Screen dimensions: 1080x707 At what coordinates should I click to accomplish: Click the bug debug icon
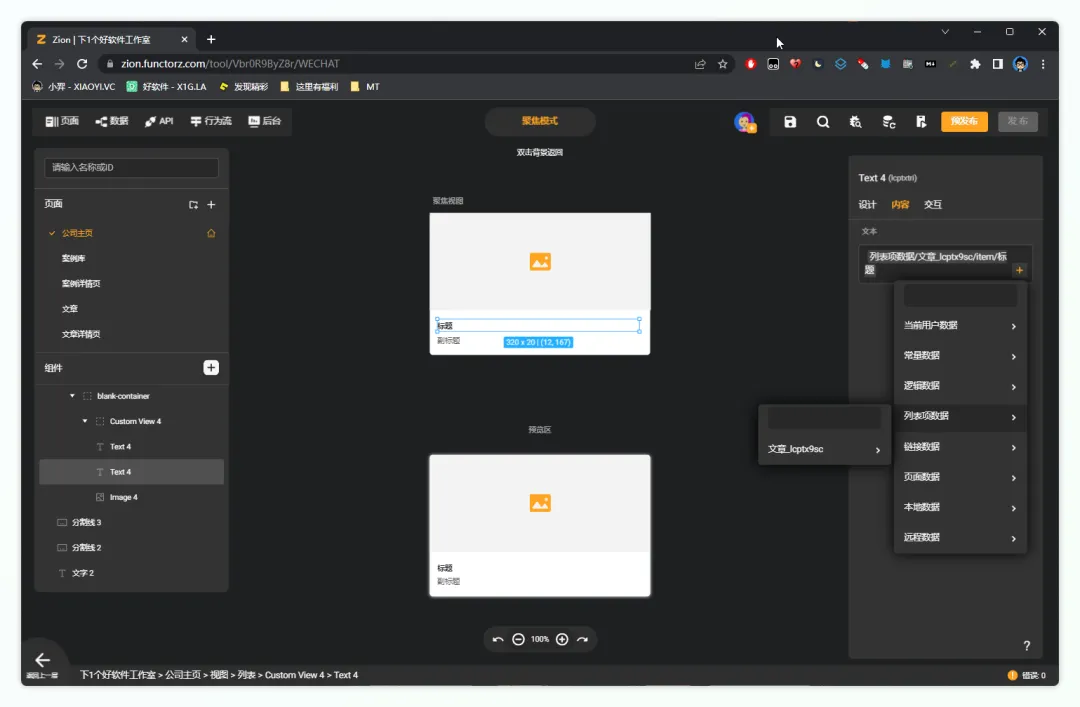(x=855, y=122)
